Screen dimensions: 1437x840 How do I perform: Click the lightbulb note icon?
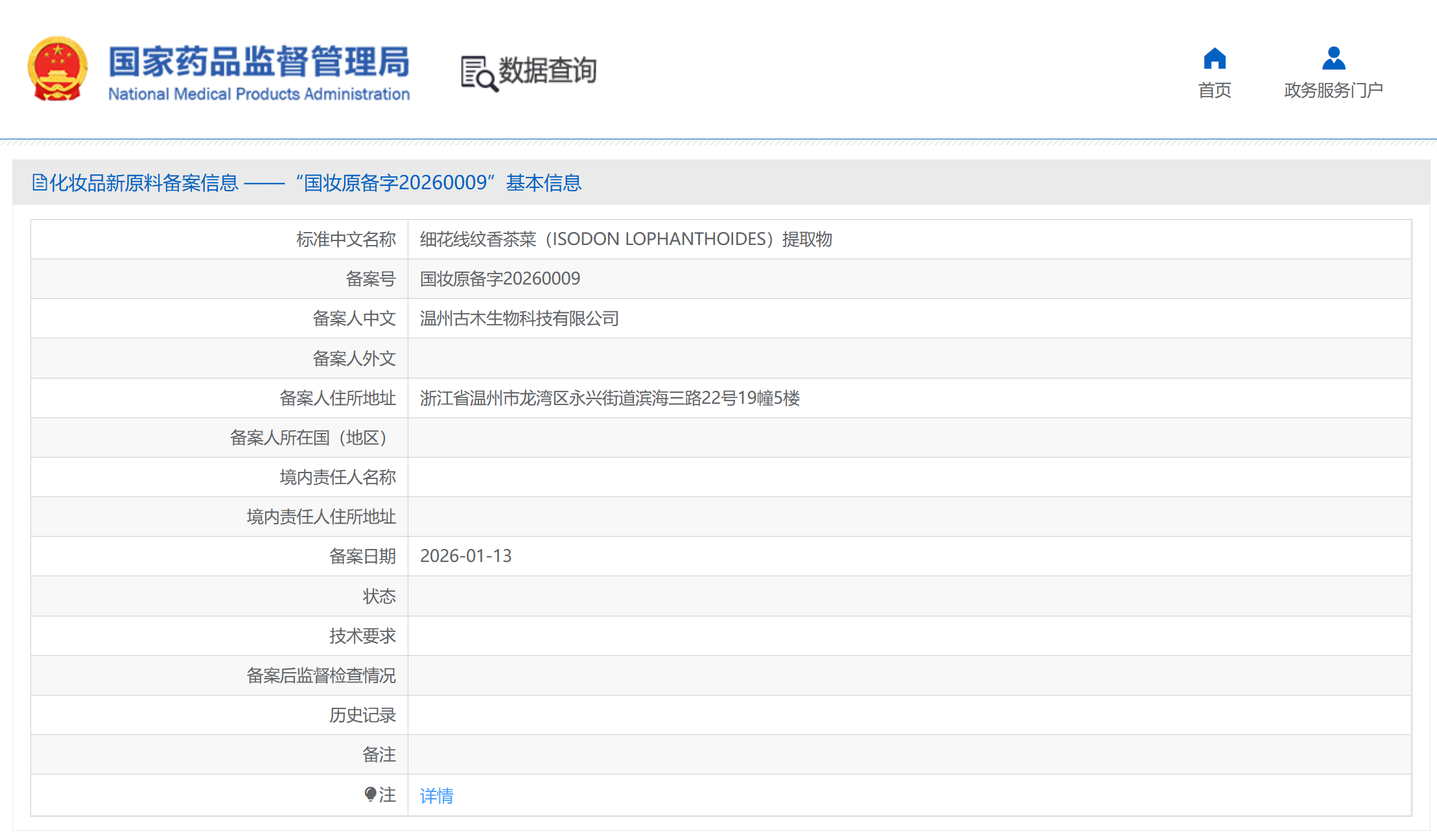pyautogui.click(x=370, y=794)
